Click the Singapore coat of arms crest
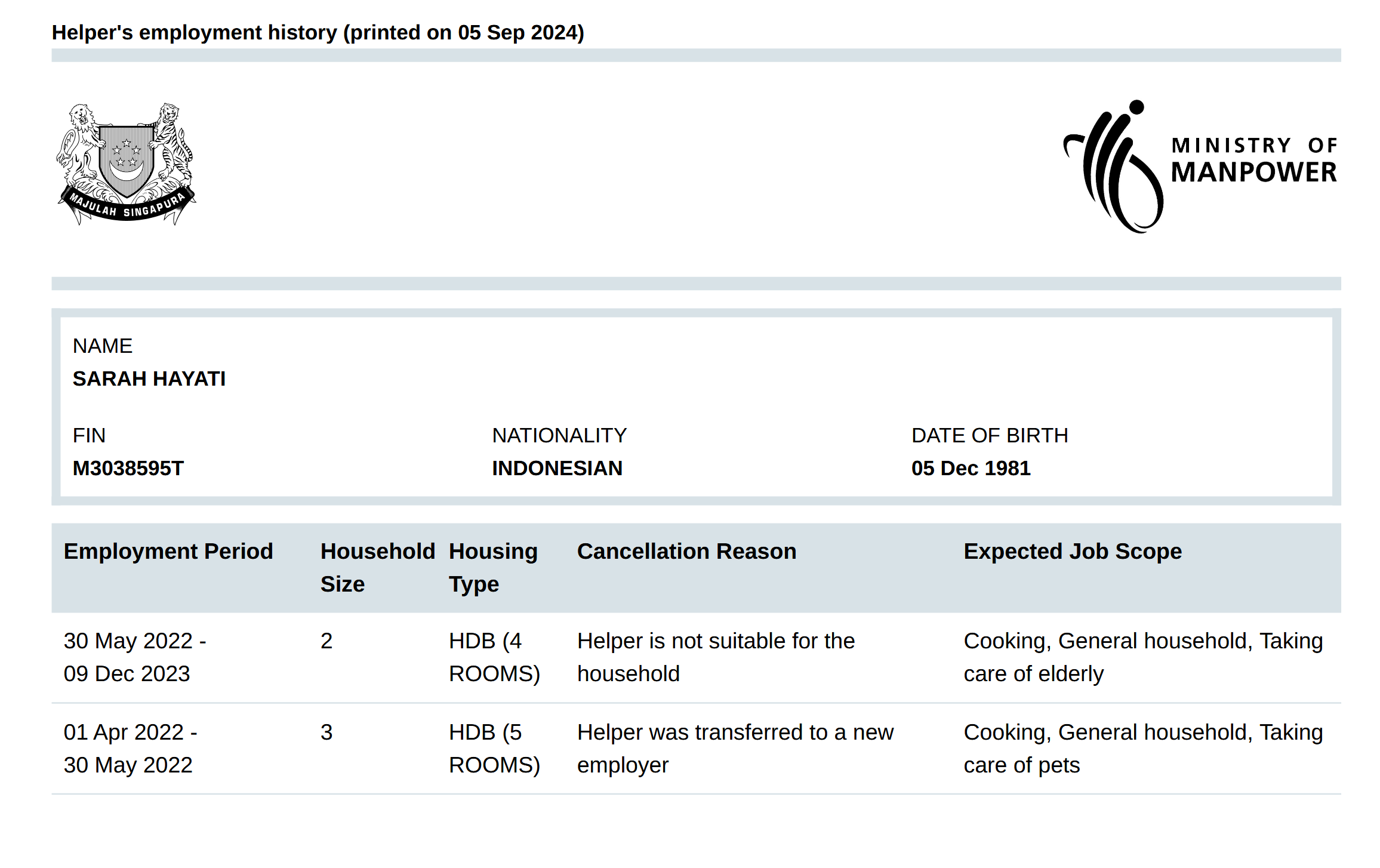The height and width of the screenshot is (868, 1380). point(126,164)
